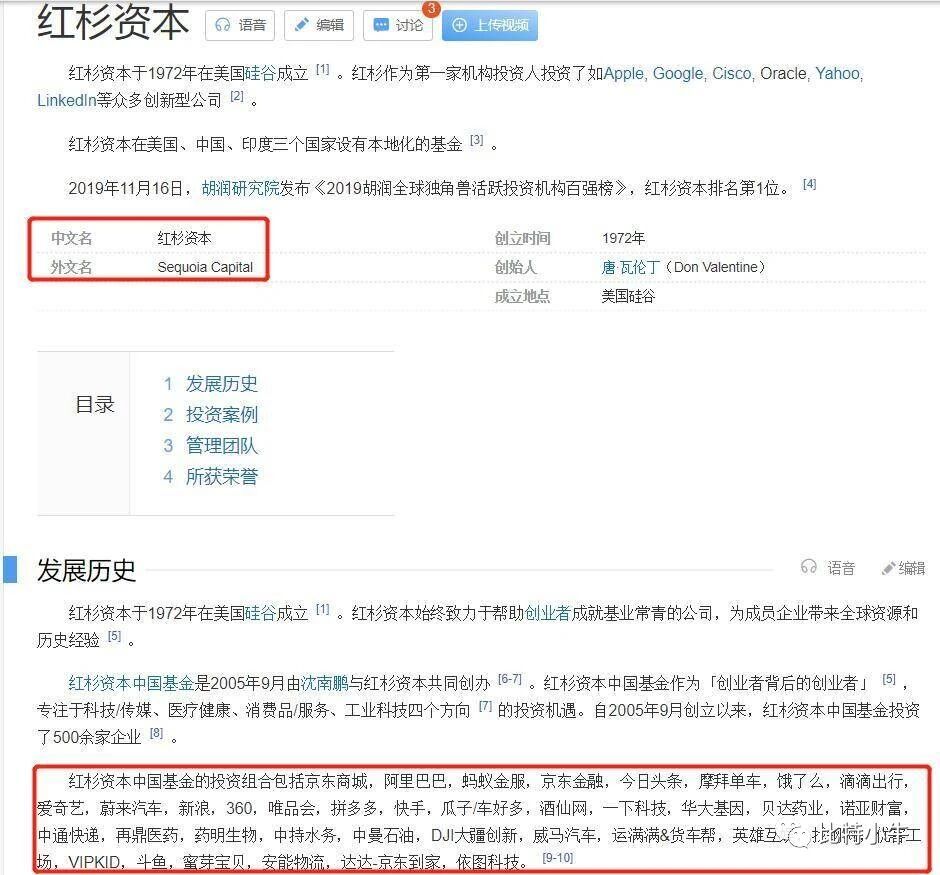Click the blue 上传视频 upload button
940x875 pixels.
point(490,26)
